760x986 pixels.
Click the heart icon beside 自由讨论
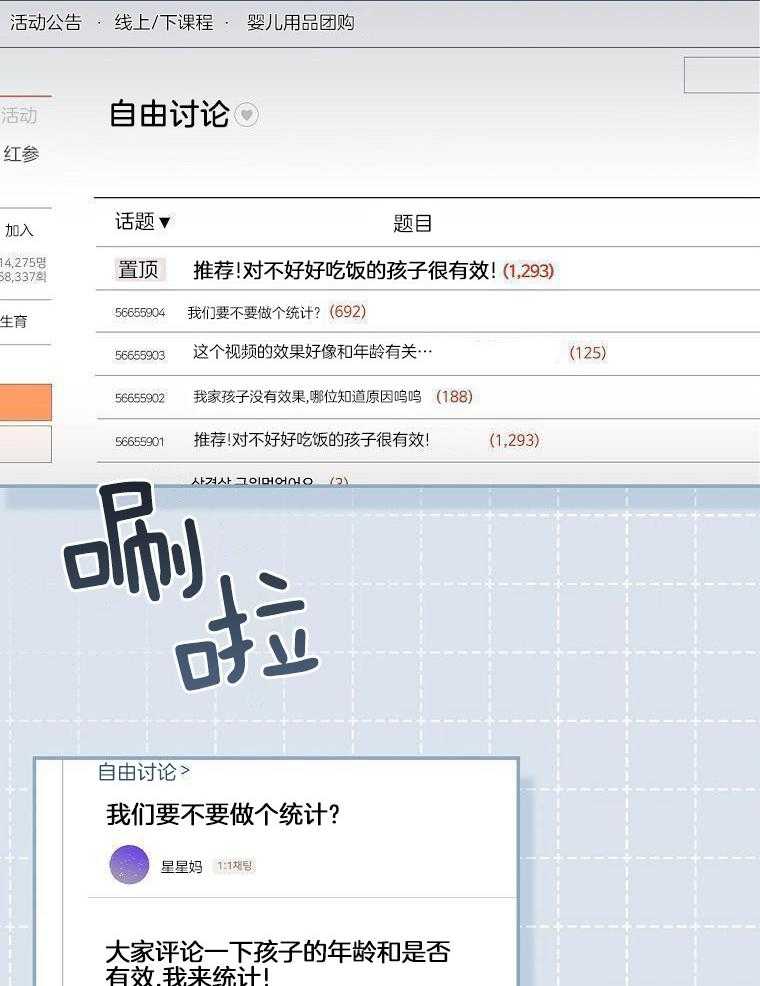pos(246,115)
